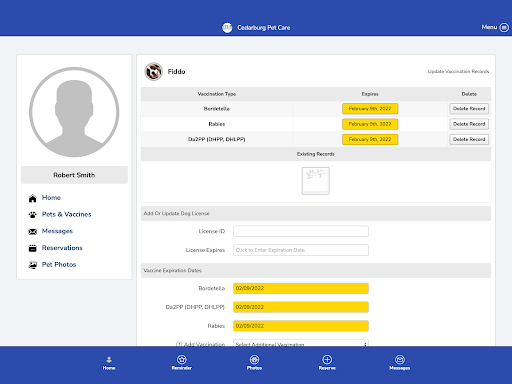
Task: Open the existing record document thumbnail
Action: [x=316, y=181]
